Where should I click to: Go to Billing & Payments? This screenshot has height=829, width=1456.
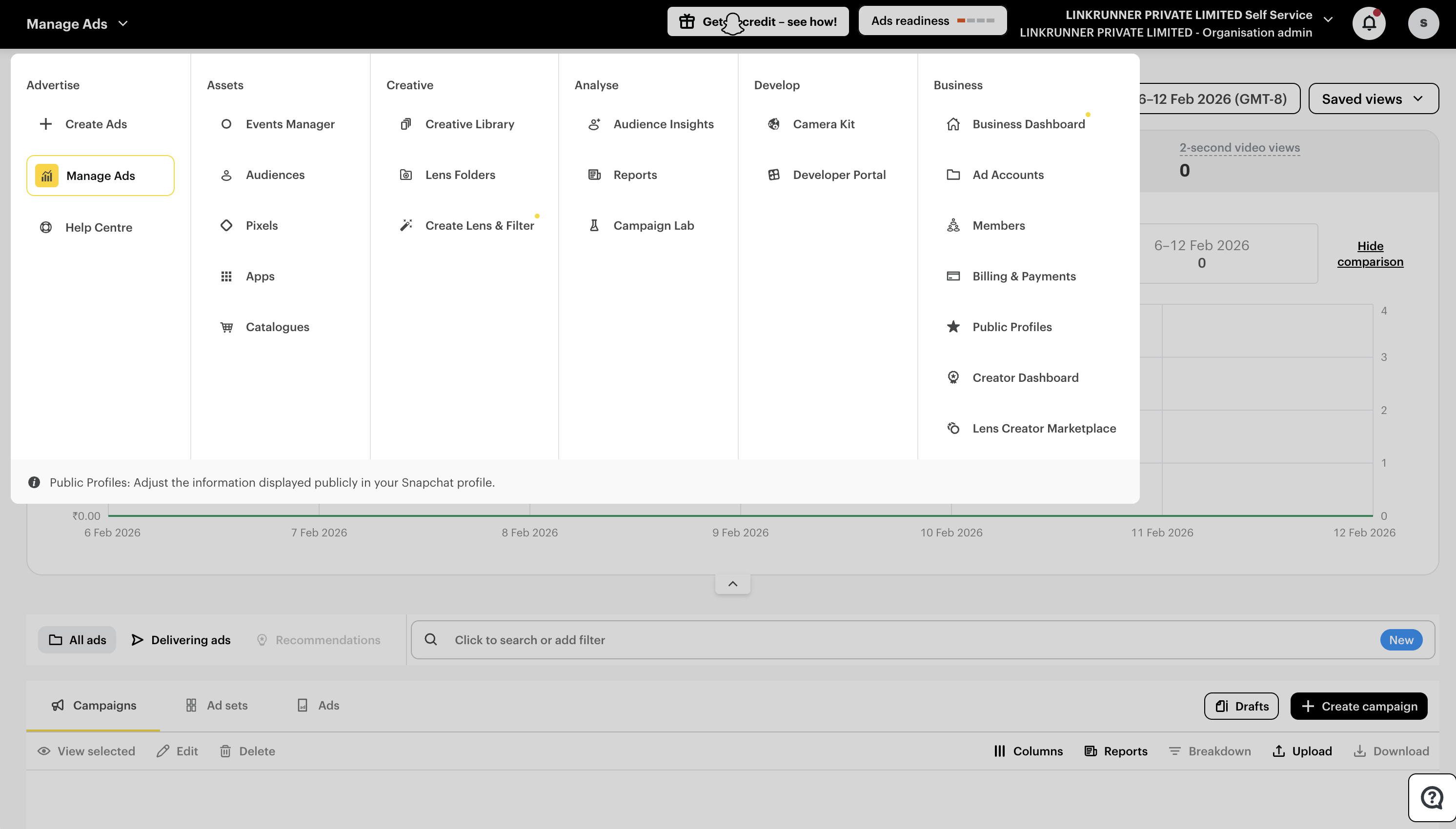[1023, 276]
